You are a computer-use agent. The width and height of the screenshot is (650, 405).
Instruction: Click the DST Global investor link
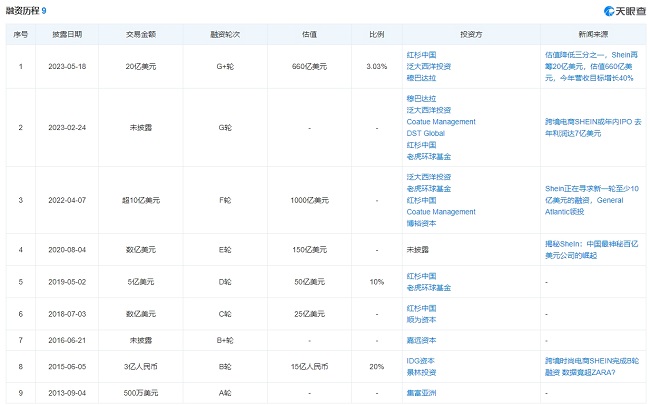point(426,133)
